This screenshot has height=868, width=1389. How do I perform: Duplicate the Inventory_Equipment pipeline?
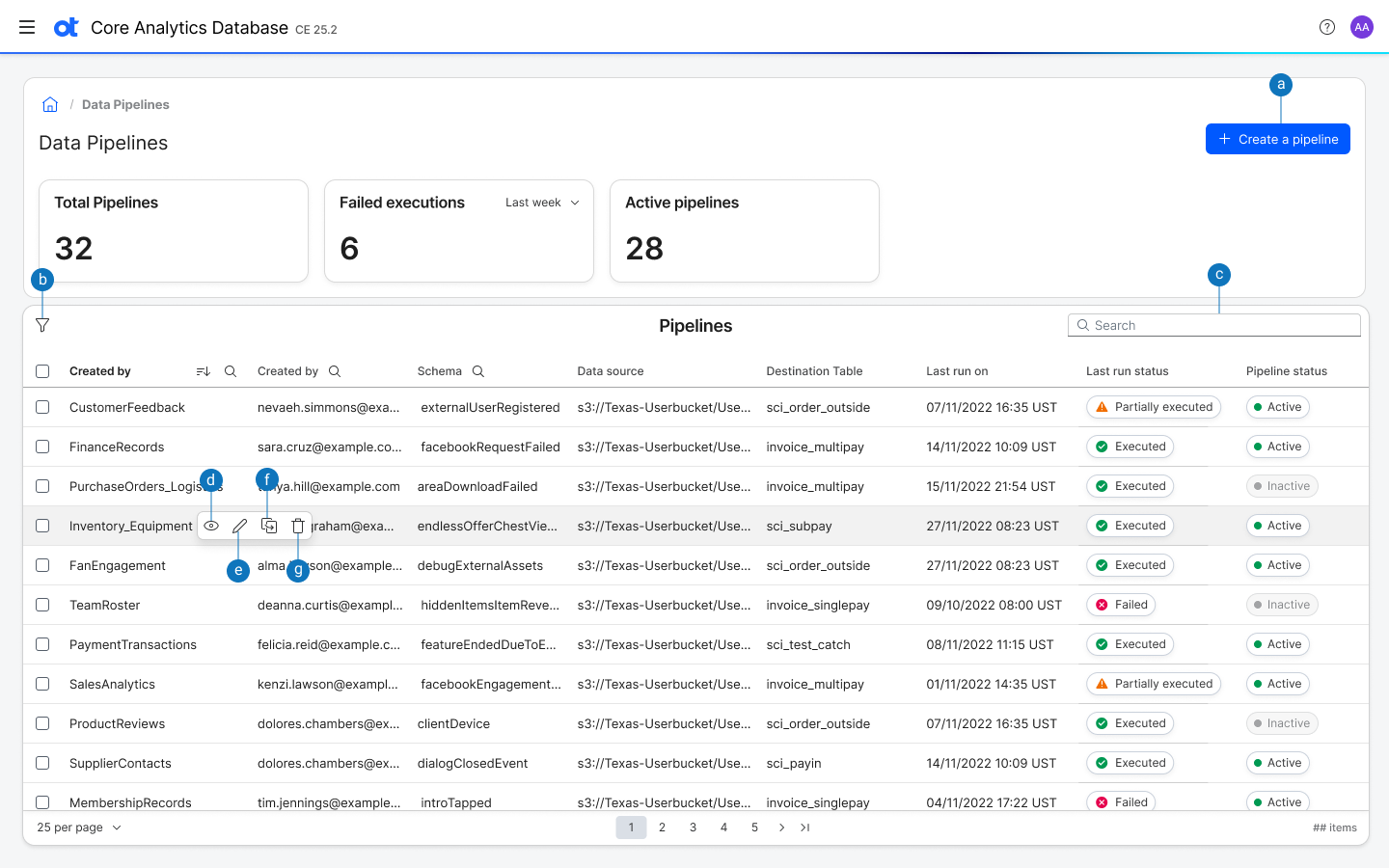[x=268, y=526]
